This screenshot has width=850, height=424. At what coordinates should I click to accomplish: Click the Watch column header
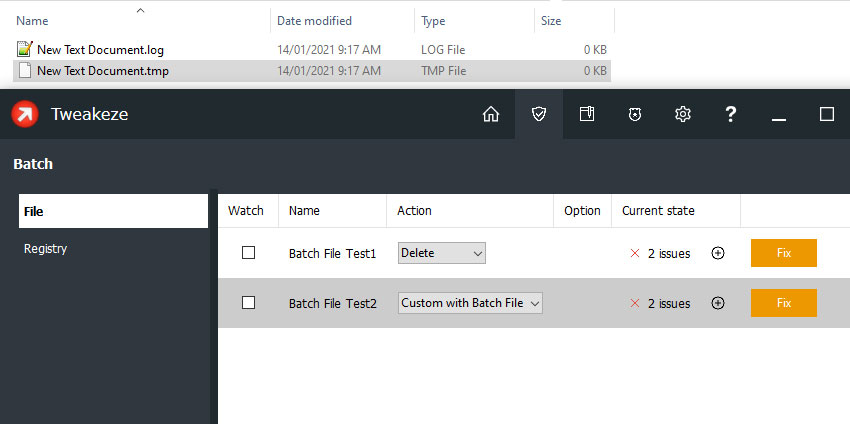[x=246, y=210]
